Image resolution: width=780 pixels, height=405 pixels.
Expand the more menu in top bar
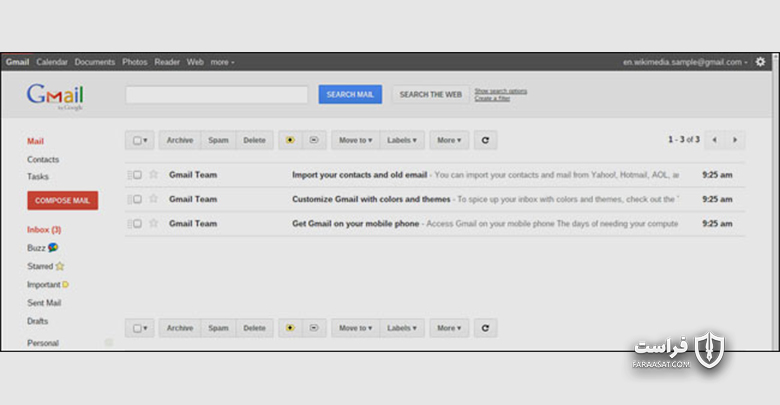(x=222, y=62)
